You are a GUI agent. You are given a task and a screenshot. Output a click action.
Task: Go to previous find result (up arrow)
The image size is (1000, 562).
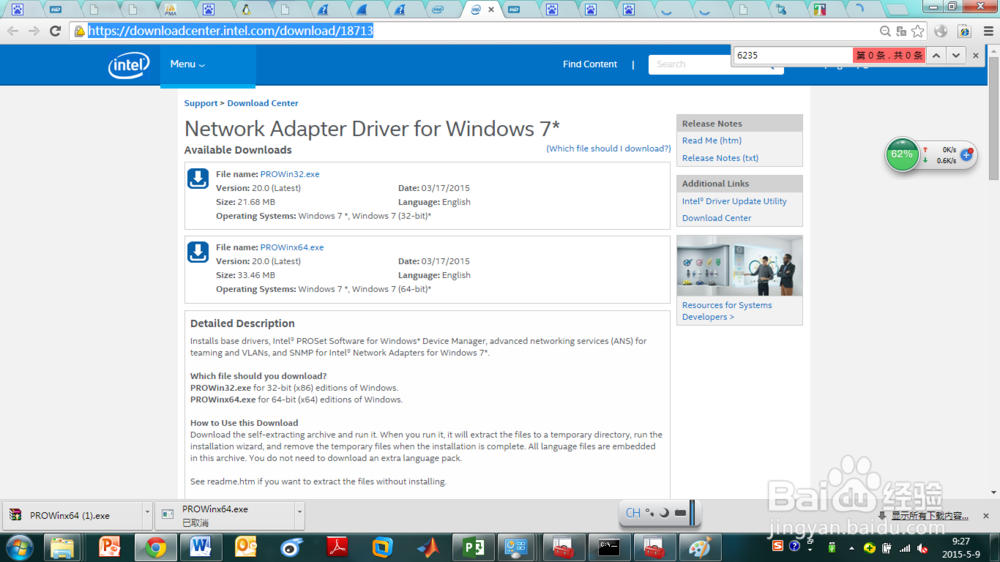[936, 55]
